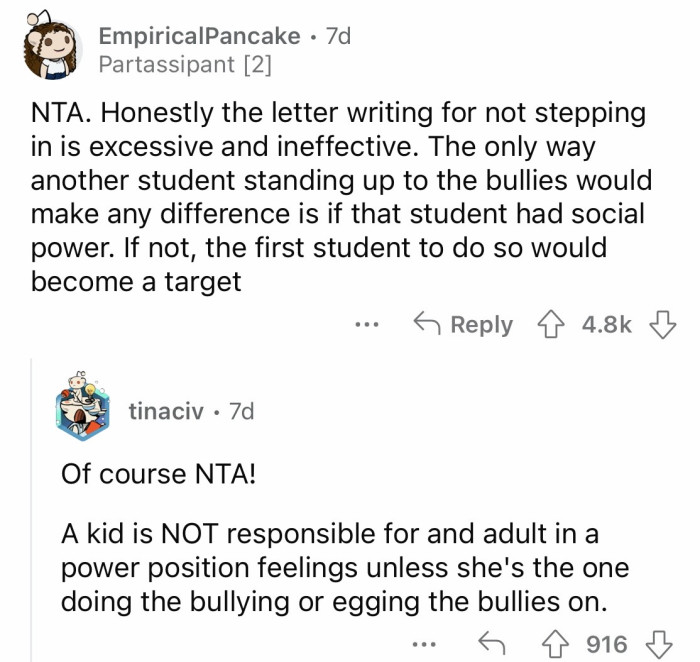Reply to EmpiricalPancake's comment
The image size is (700, 662).
(x=464, y=325)
